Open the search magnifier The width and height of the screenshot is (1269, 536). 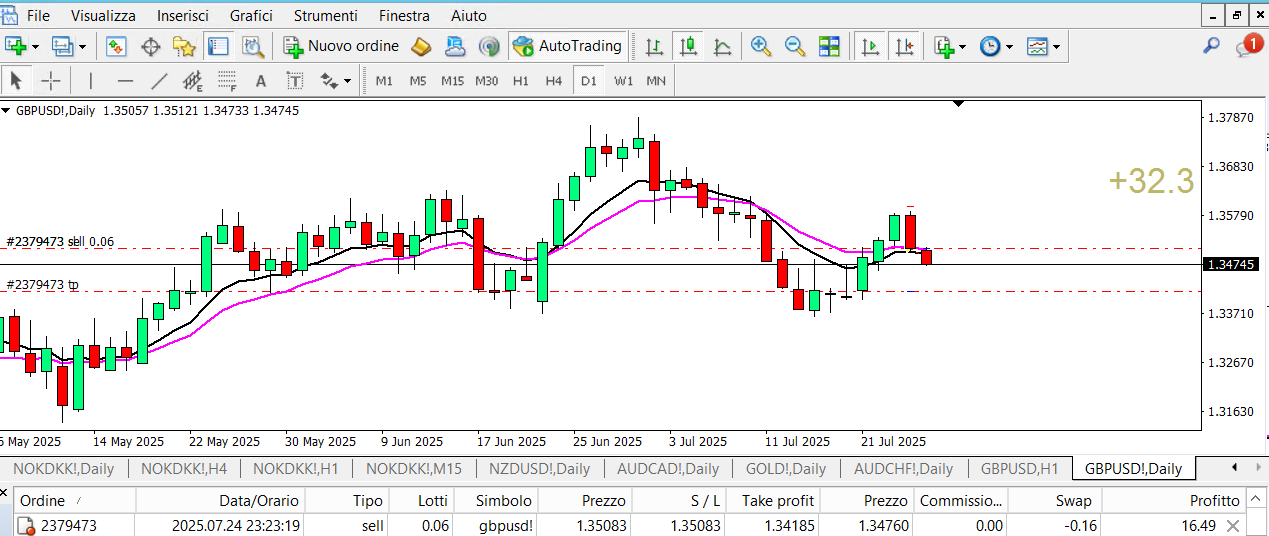[1211, 46]
